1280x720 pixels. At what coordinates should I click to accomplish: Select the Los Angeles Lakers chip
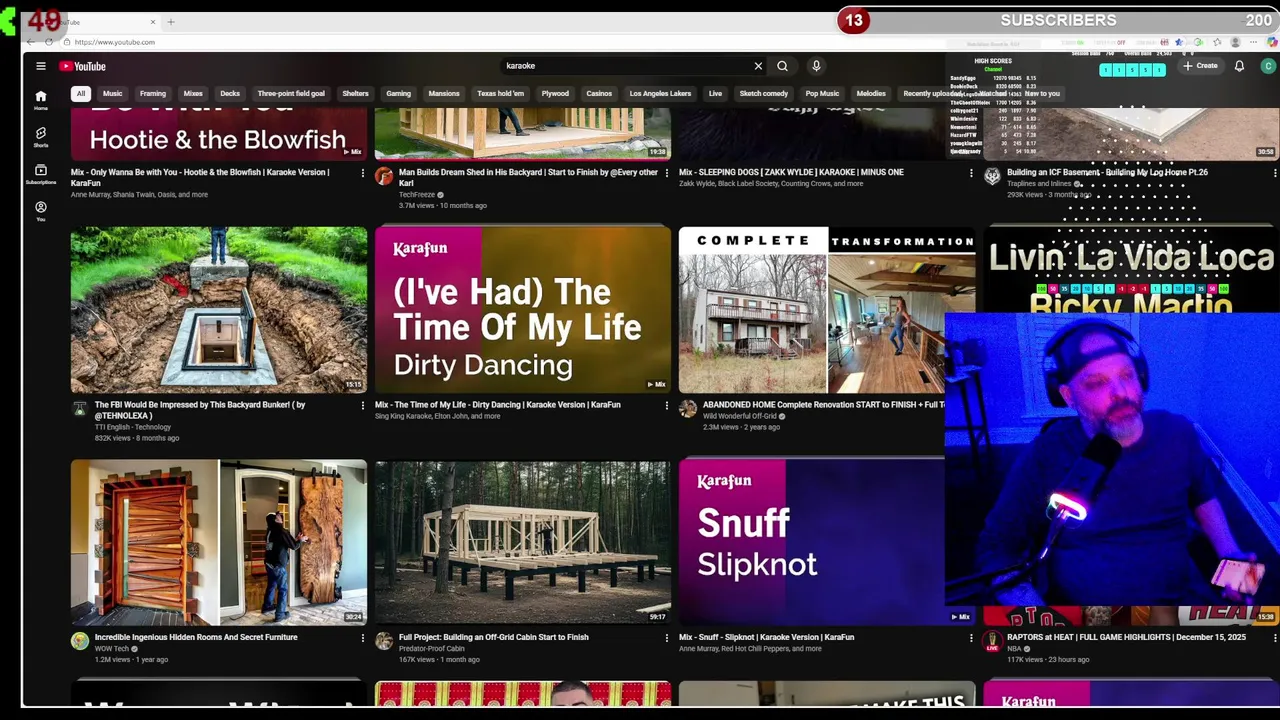(x=660, y=94)
